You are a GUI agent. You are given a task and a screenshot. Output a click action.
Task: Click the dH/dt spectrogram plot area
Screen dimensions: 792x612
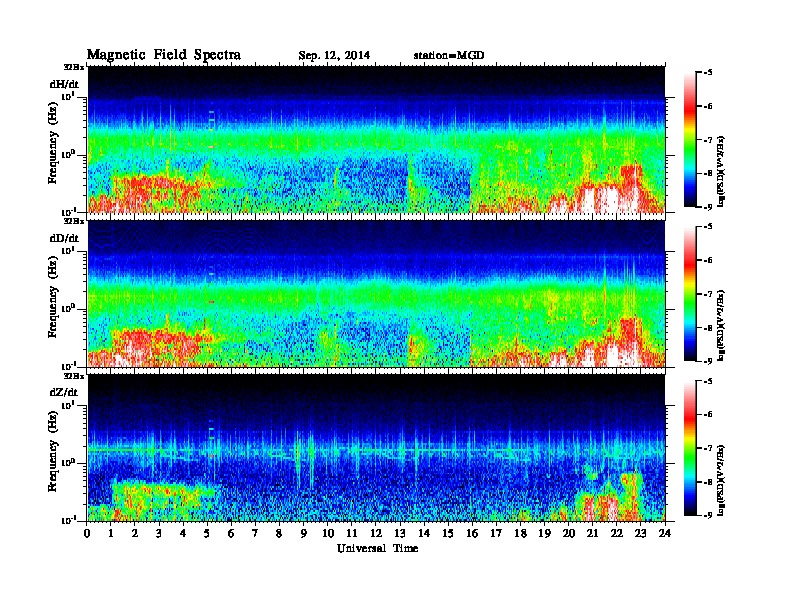[x=376, y=139]
